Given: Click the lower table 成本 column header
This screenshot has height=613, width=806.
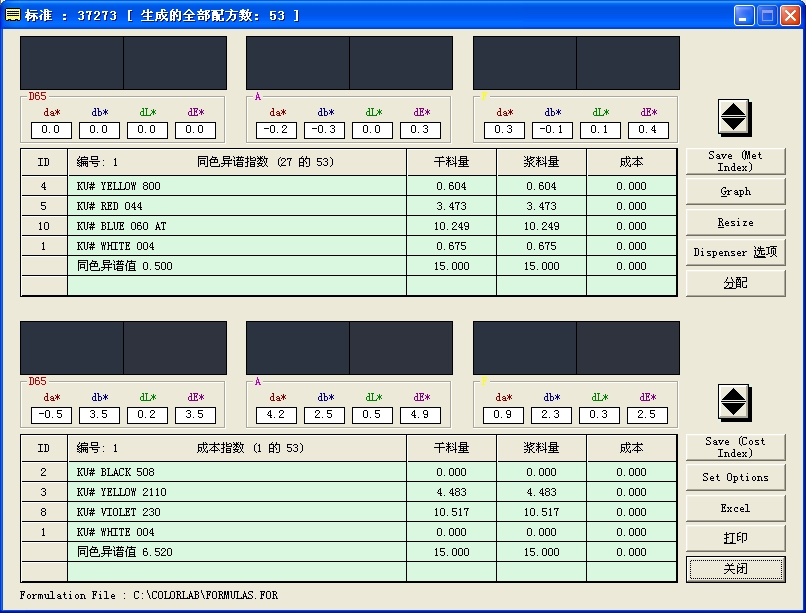Looking at the screenshot, I should [631, 448].
